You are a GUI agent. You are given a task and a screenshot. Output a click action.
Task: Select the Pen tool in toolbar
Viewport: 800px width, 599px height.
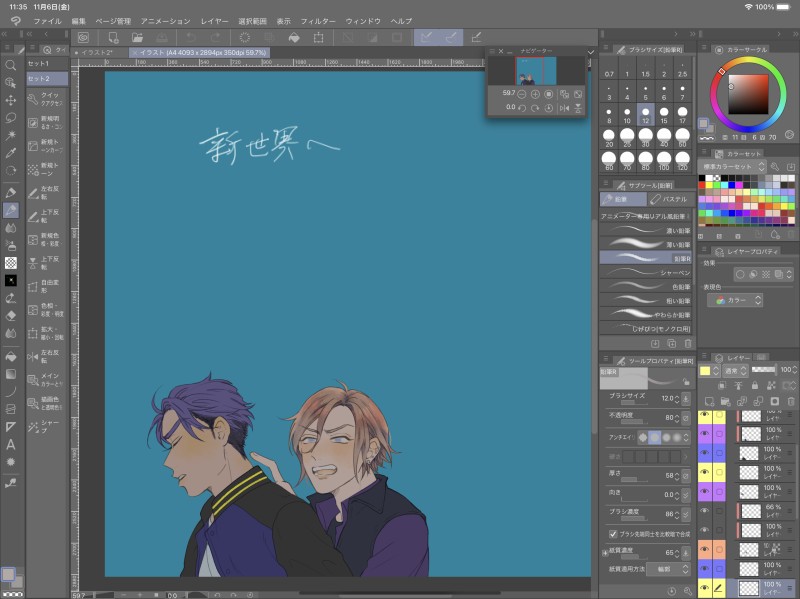(x=10, y=193)
